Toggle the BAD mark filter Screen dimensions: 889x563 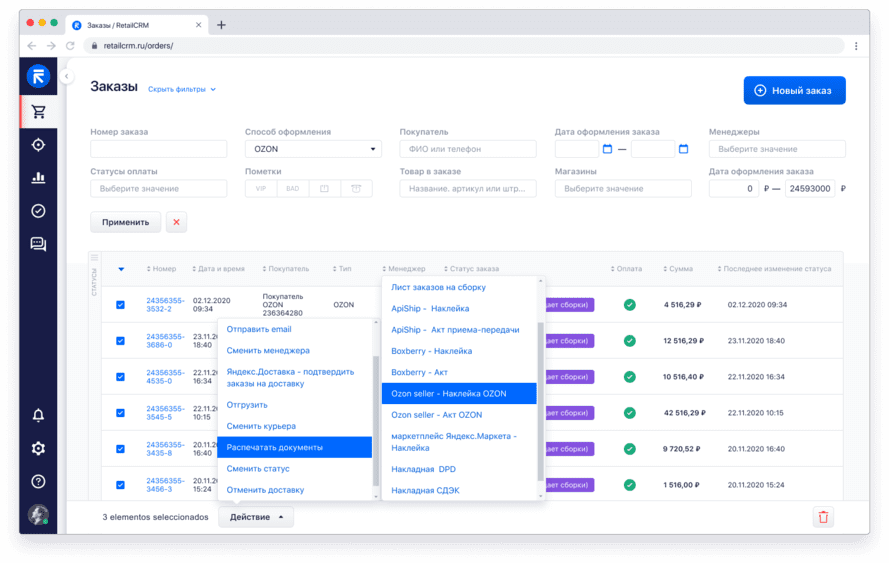coord(293,189)
